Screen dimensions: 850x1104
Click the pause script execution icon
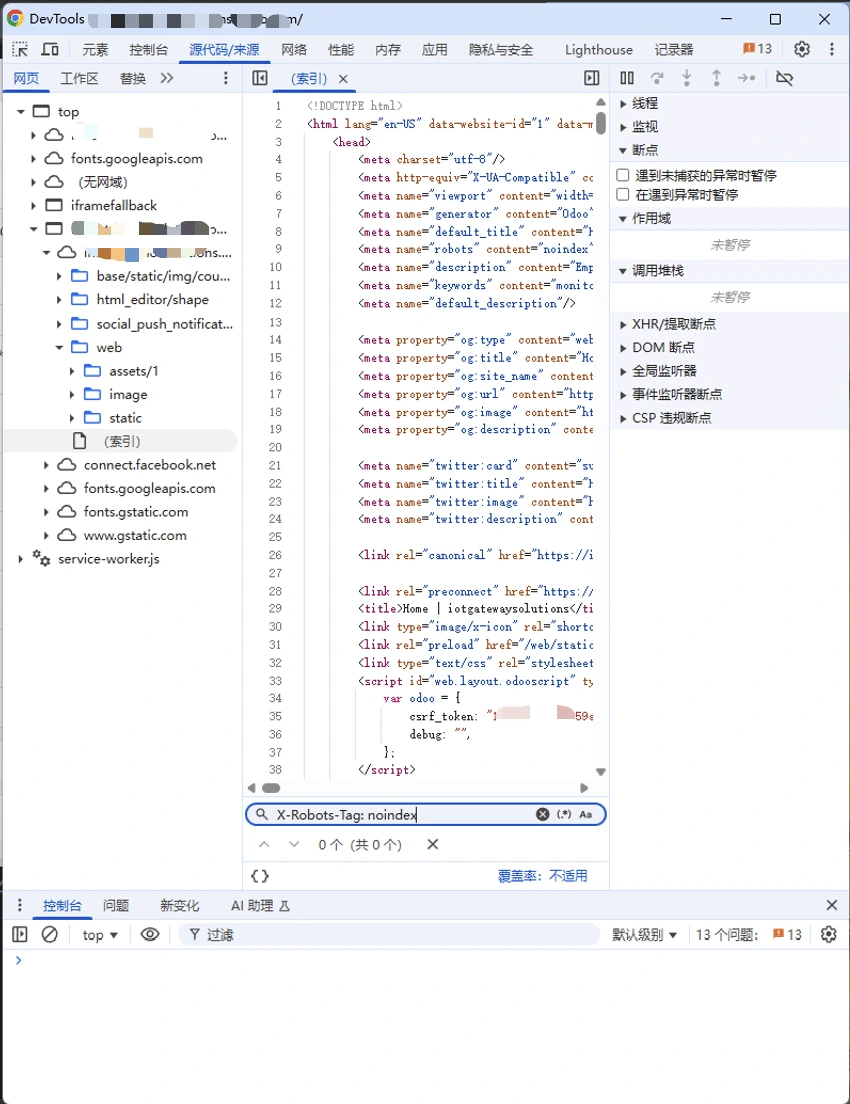(625, 78)
